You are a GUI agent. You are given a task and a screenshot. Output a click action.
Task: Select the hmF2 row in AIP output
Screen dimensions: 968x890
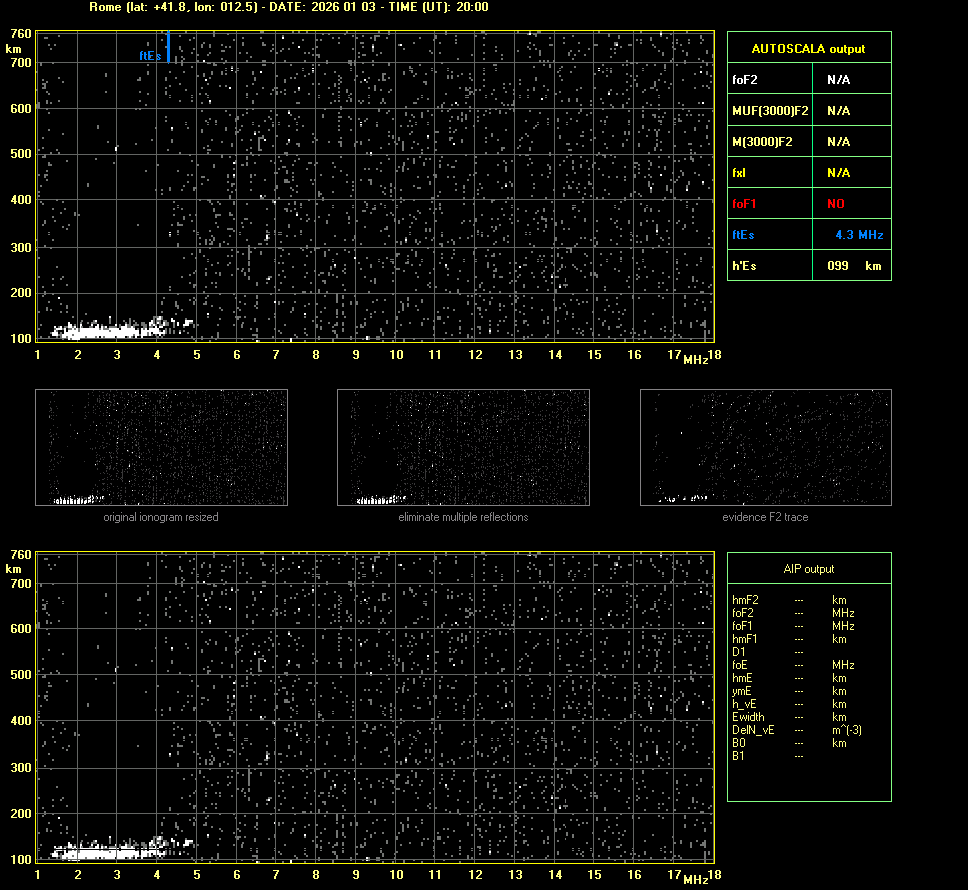point(789,600)
